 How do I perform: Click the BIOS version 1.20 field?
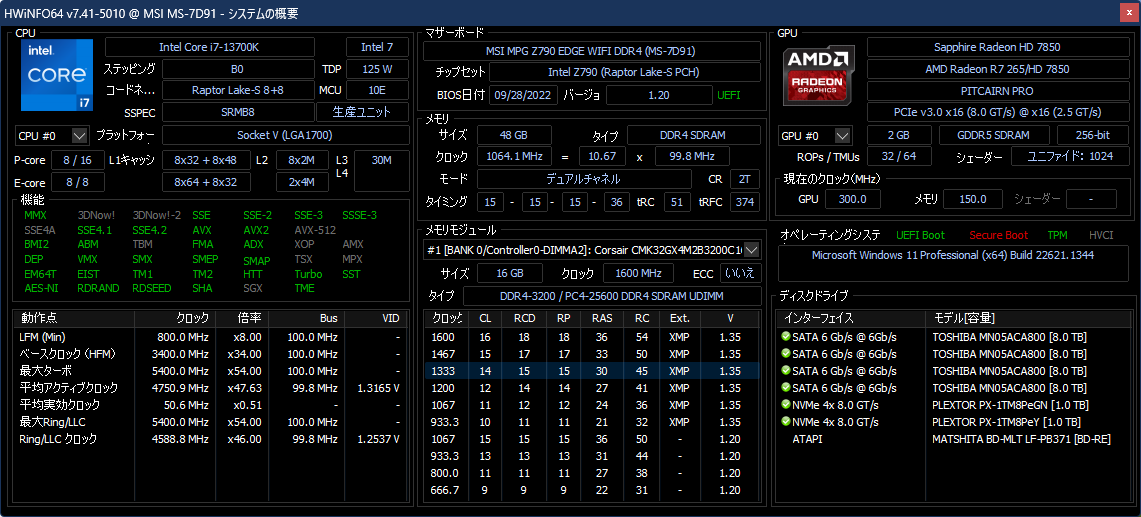659,95
